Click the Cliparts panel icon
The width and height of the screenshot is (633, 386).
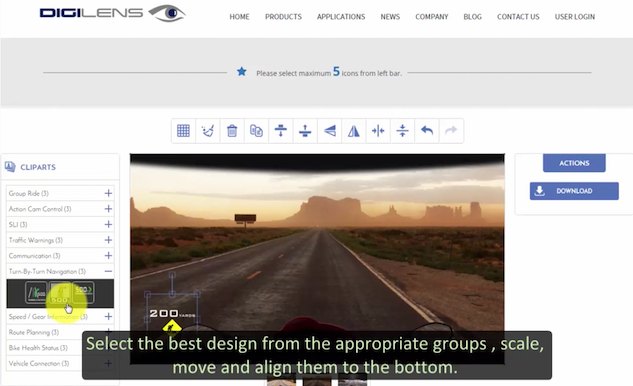pyautogui.click(x=10, y=166)
